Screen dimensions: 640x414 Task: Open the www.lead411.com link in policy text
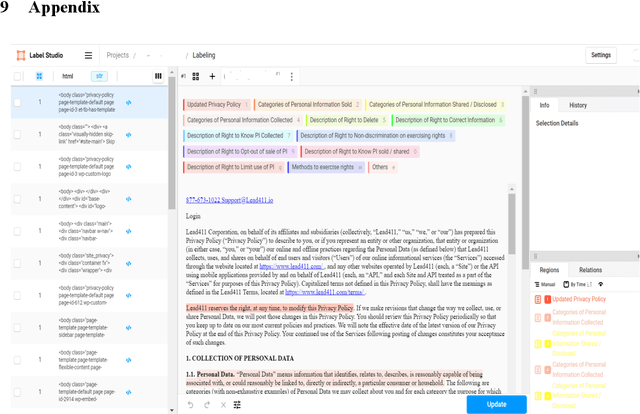tap(291, 266)
